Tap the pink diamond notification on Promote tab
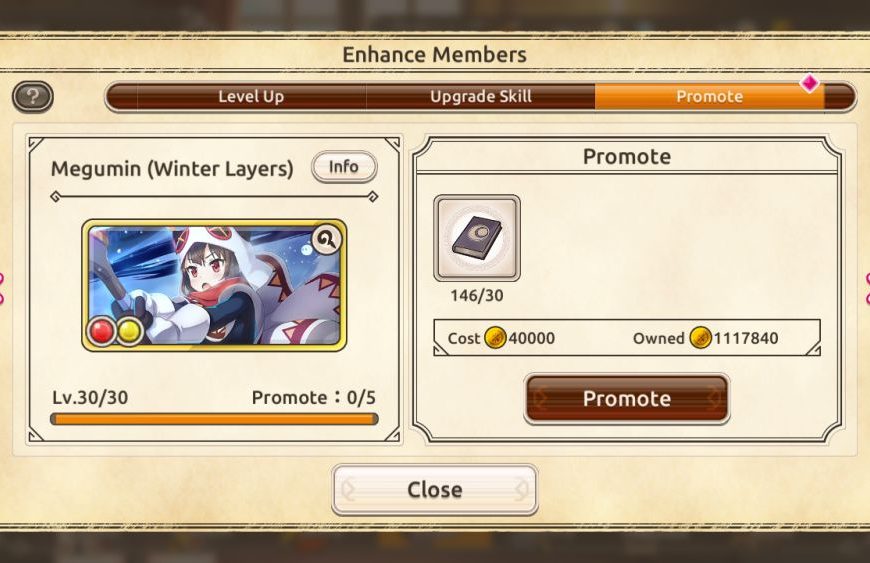870x563 pixels. [x=810, y=83]
